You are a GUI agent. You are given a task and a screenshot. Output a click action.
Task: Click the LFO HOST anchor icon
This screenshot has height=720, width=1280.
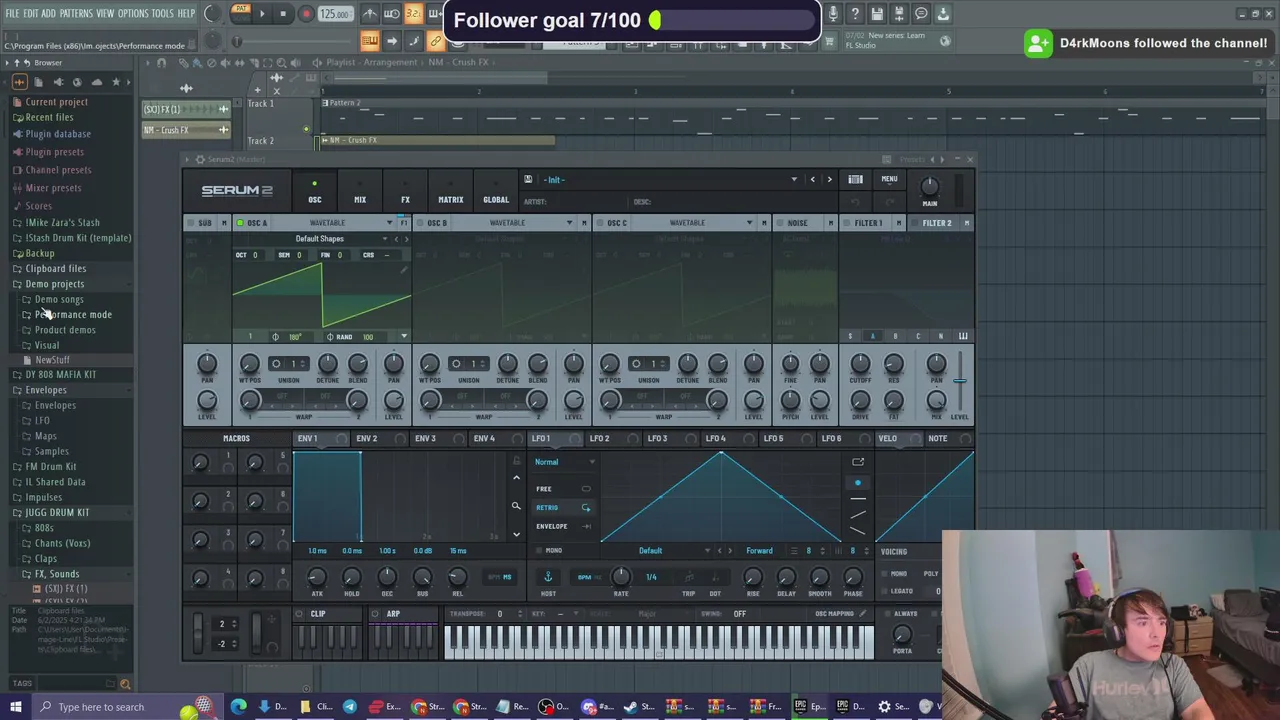[x=548, y=577]
